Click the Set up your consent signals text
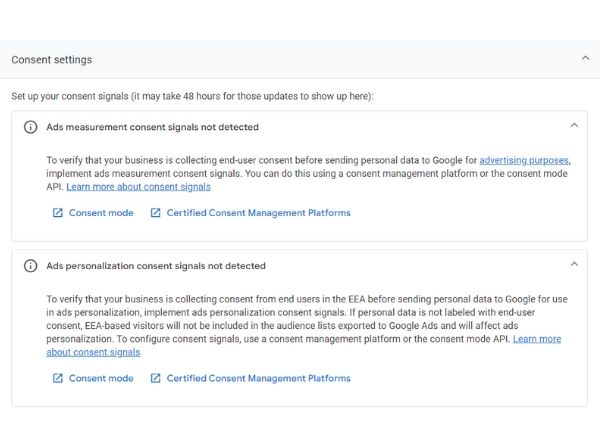 point(192,96)
